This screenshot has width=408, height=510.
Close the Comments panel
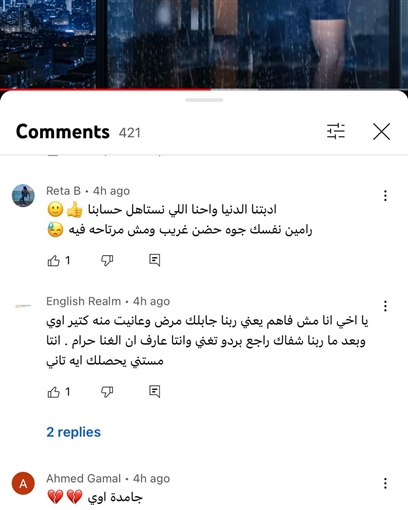(381, 131)
